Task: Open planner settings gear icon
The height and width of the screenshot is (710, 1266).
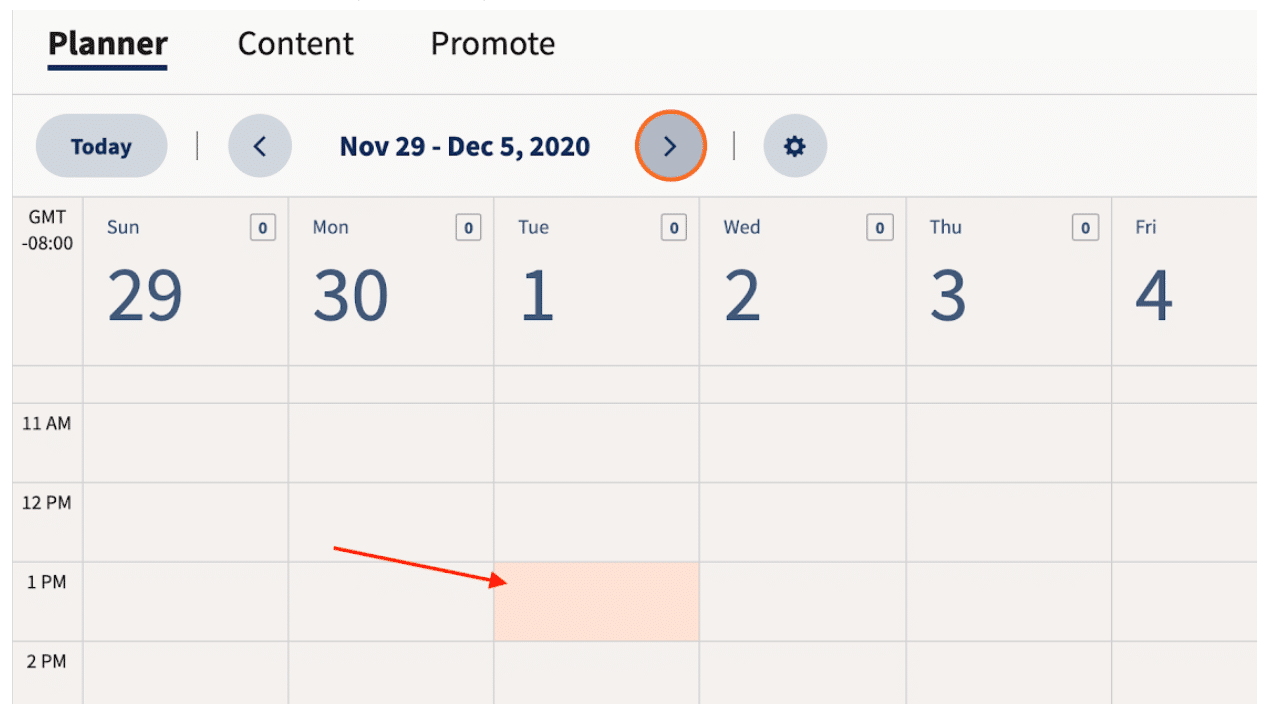Action: pyautogui.click(x=795, y=146)
